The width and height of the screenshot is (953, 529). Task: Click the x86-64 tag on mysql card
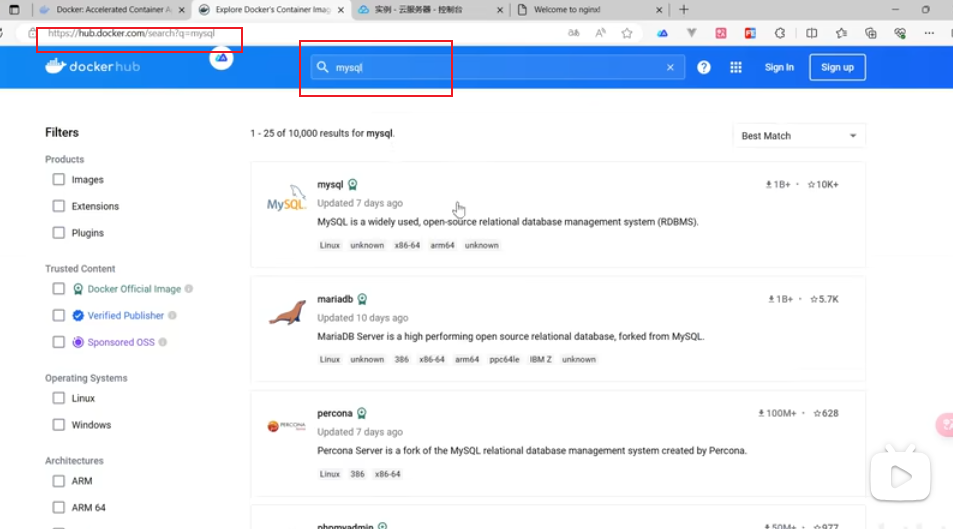pyautogui.click(x=407, y=246)
